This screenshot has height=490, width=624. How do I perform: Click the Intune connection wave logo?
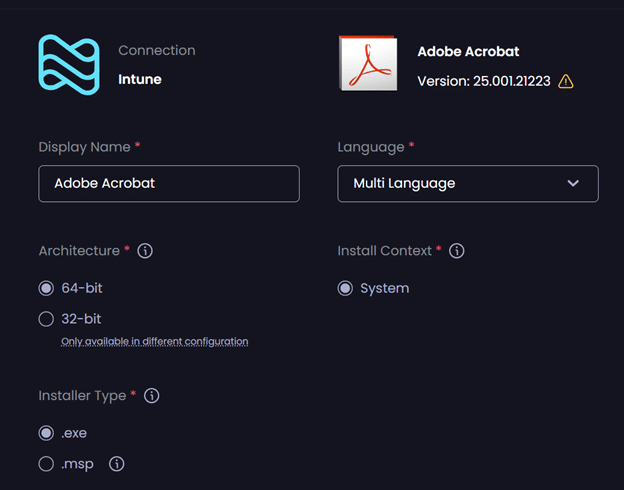(69, 65)
